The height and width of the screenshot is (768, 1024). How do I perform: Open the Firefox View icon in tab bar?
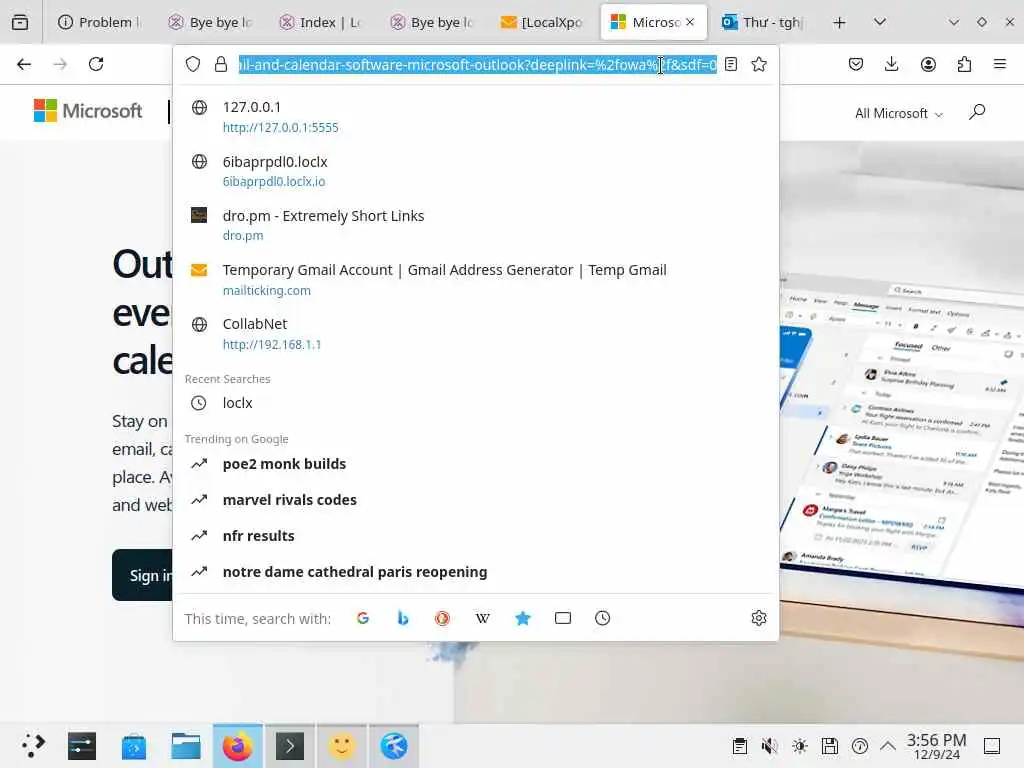click(x=20, y=22)
